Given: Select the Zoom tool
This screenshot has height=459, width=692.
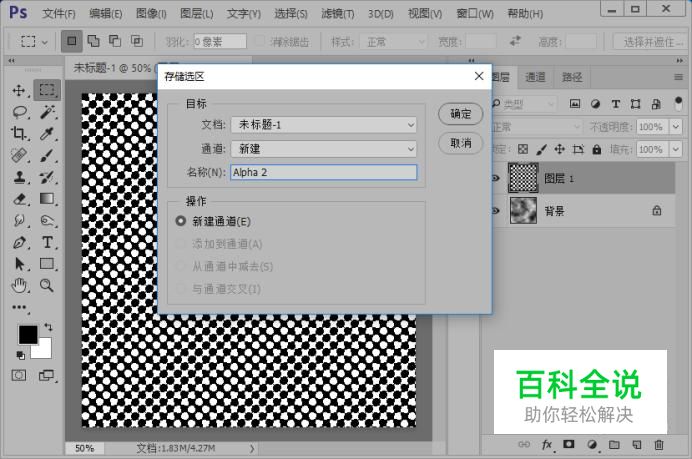Looking at the screenshot, I should (x=47, y=286).
